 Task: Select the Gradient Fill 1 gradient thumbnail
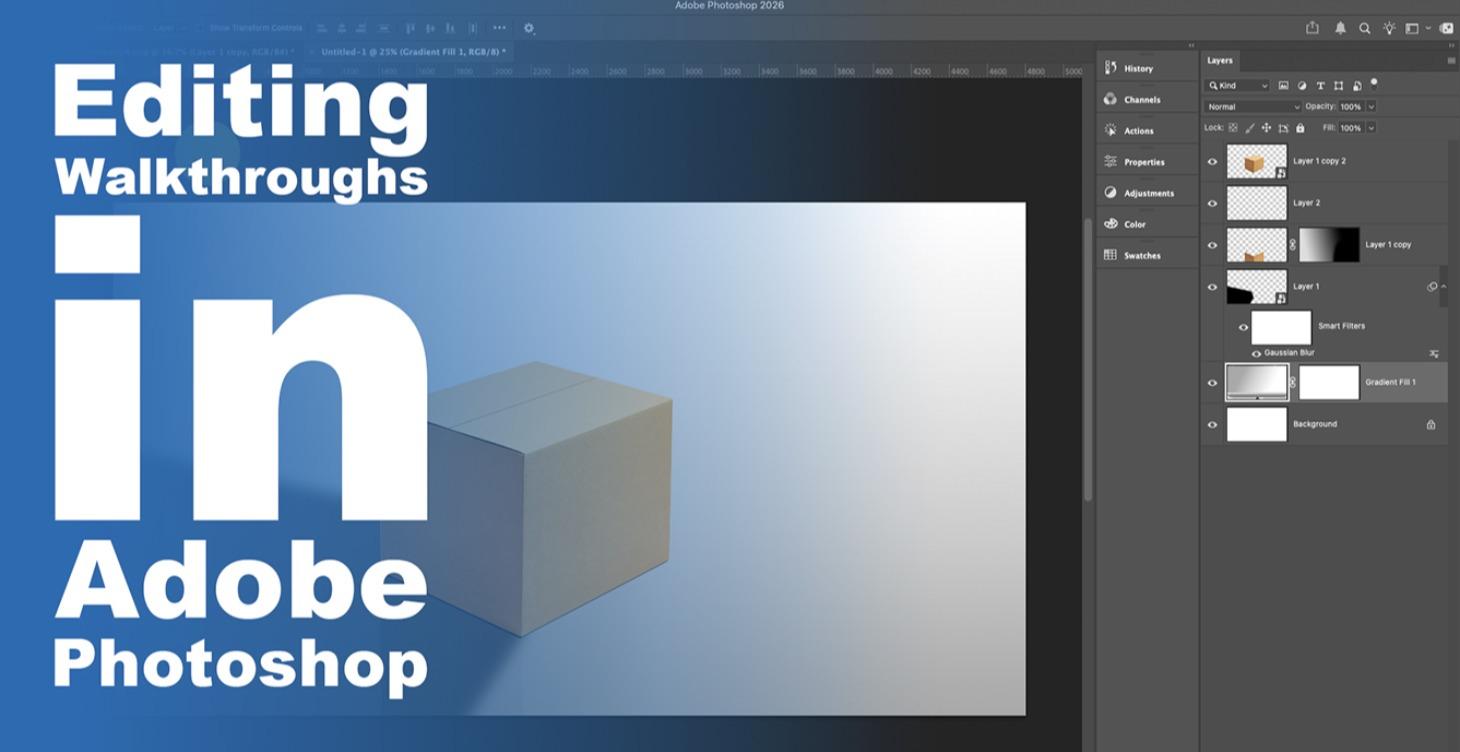point(1257,383)
